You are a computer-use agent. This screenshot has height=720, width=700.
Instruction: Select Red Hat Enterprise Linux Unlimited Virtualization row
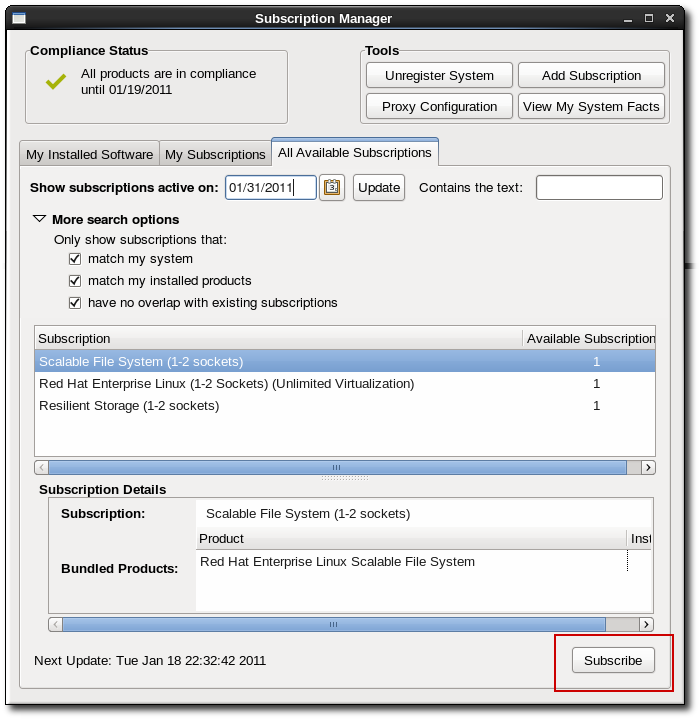(x=345, y=383)
